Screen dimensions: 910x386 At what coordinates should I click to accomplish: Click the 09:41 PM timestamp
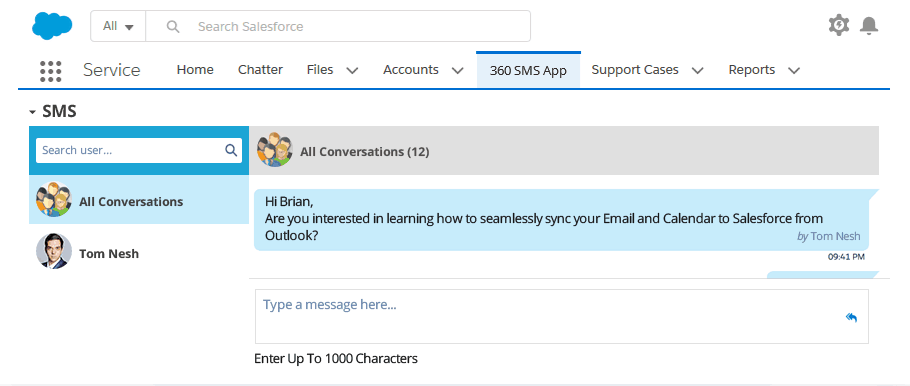coord(846,257)
